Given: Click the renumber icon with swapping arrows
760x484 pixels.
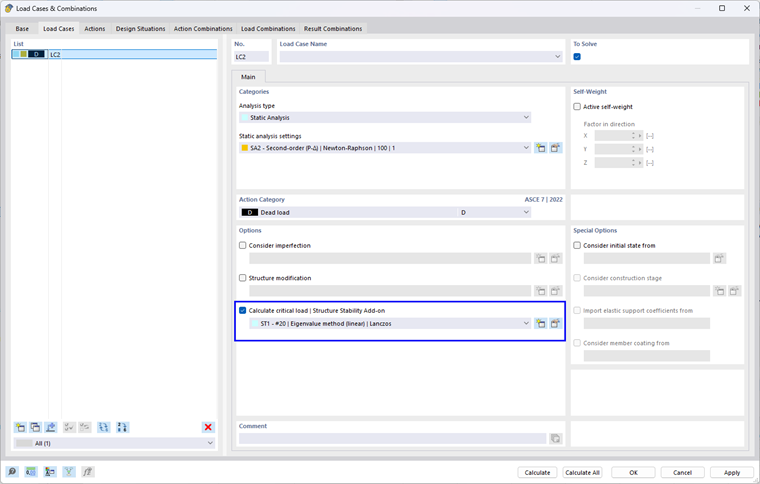Looking at the screenshot, I should (x=104, y=427).
